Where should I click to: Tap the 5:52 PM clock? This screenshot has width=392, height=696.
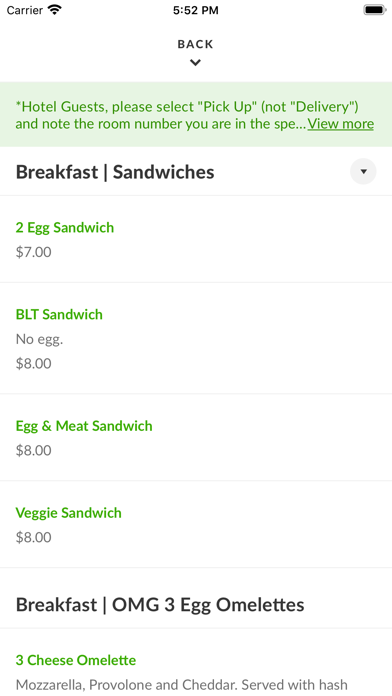(x=196, y=10)
